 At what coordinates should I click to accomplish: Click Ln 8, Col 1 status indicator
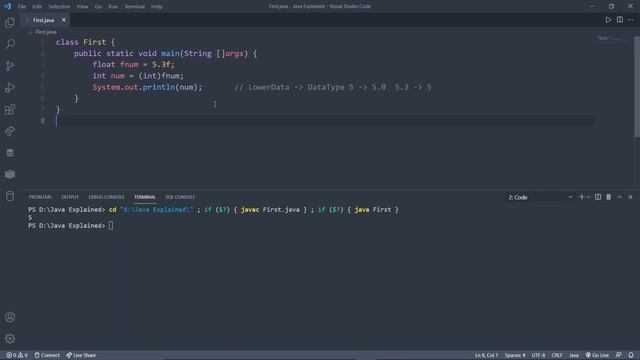point(486,355)
